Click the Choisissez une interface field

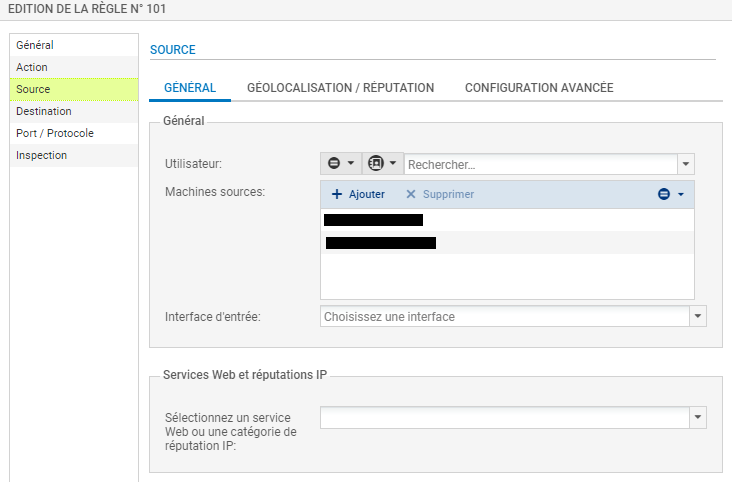click(505, 317)
